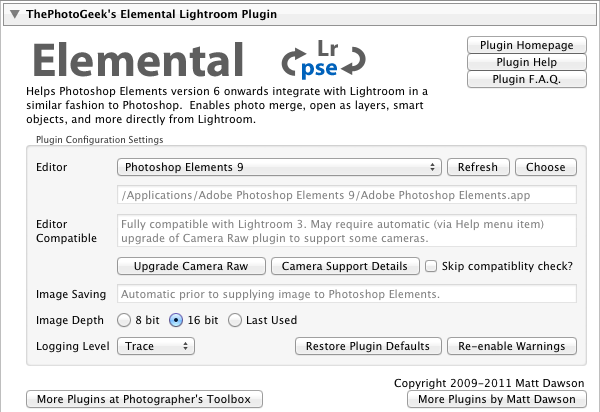Expand the Logging Level Trace dropdown
The height and width of the screenshot is (412, 600).
pos(155,346)
